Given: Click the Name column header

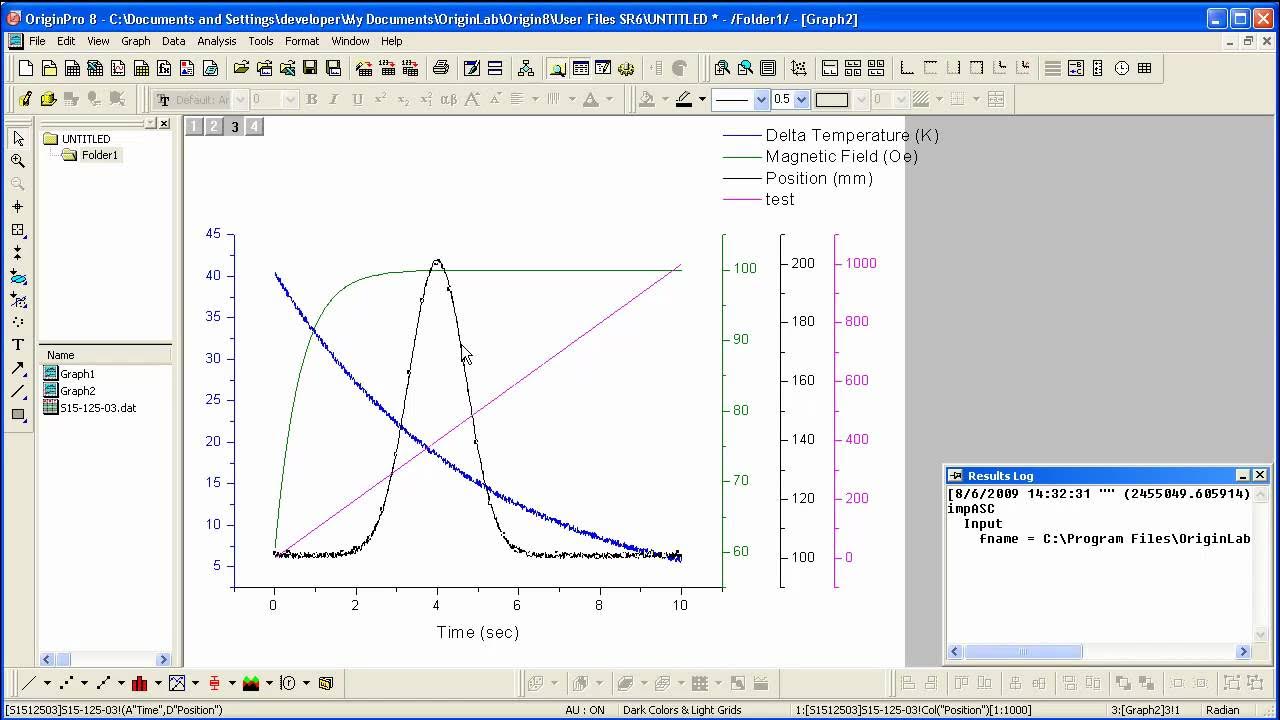Looking at the screenshot, I should [x=105, y=355].
